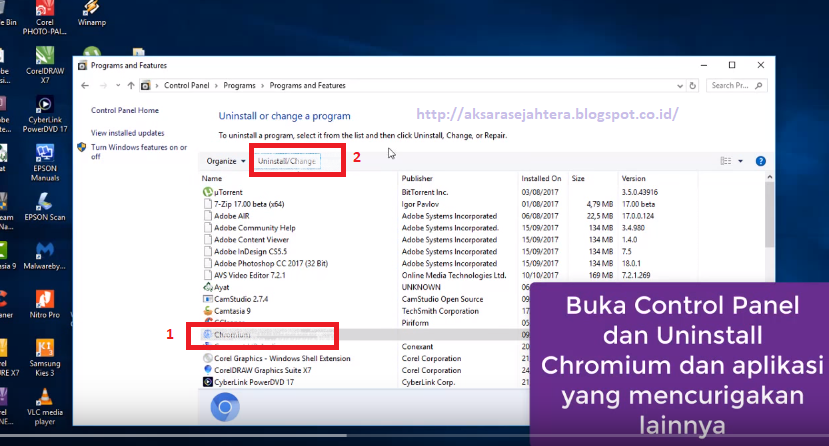Click the view layout icon
The image size is (829, 446).
(x=726, y=161)
